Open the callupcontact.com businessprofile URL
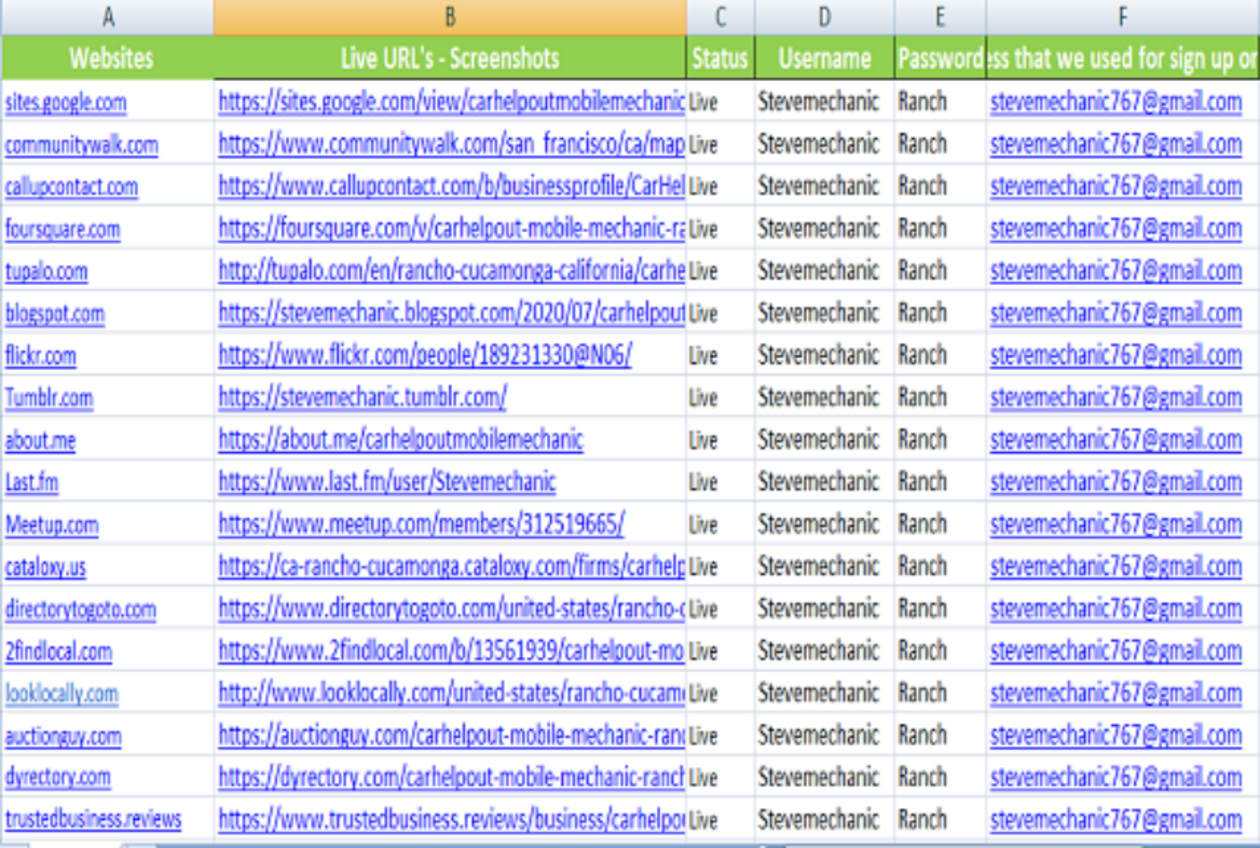1260x848 pixels. pyautogui.click(x=452, y=187)
